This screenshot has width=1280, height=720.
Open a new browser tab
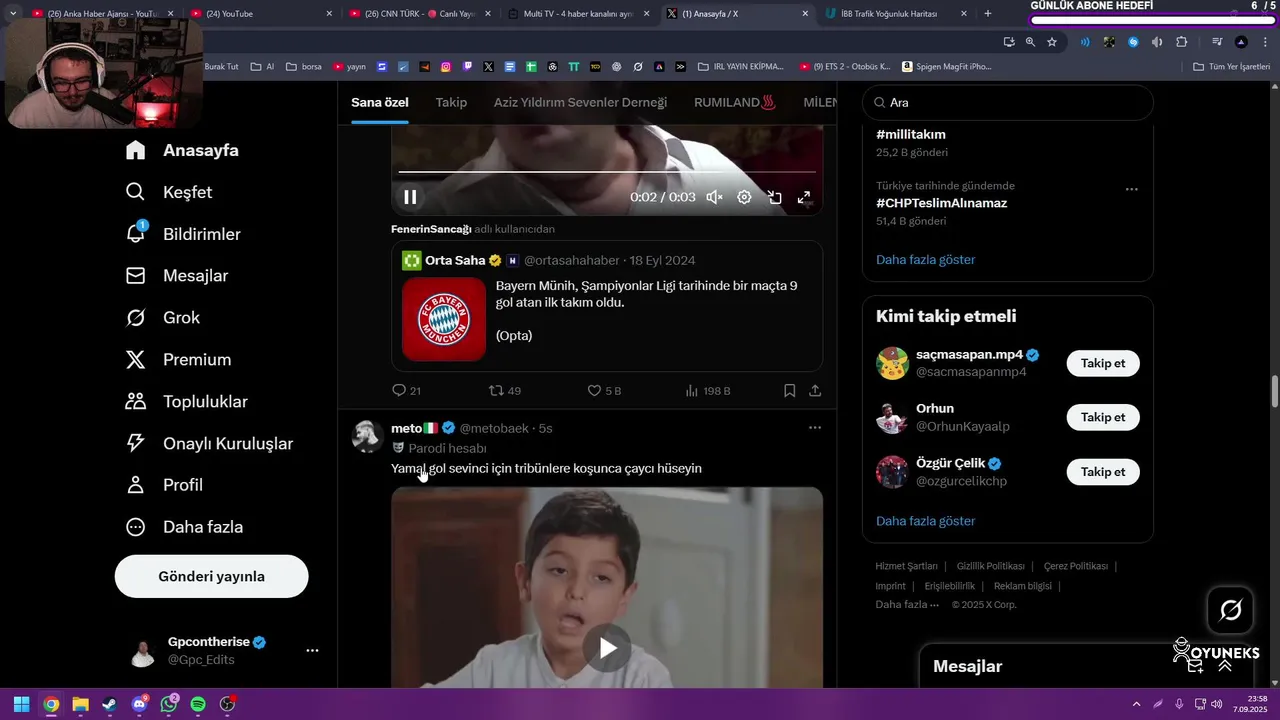pyautogui.click(x=988, y=14)
